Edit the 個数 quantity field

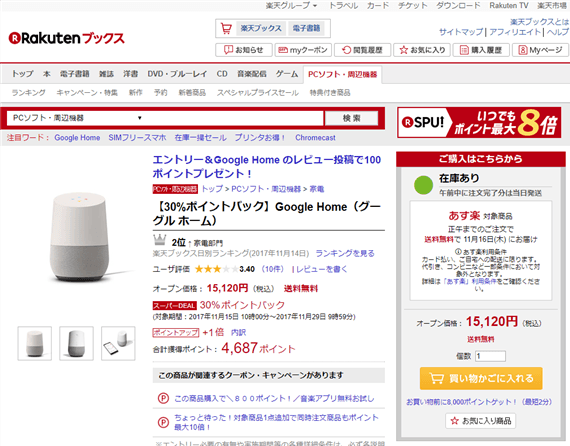(x=490, y=356)
